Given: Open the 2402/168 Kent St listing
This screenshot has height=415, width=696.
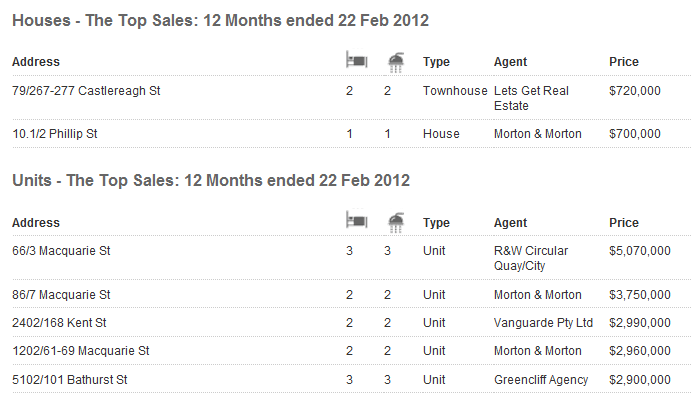Looking at the screenshot, I should pyautogui.click(x=59, y=323).
